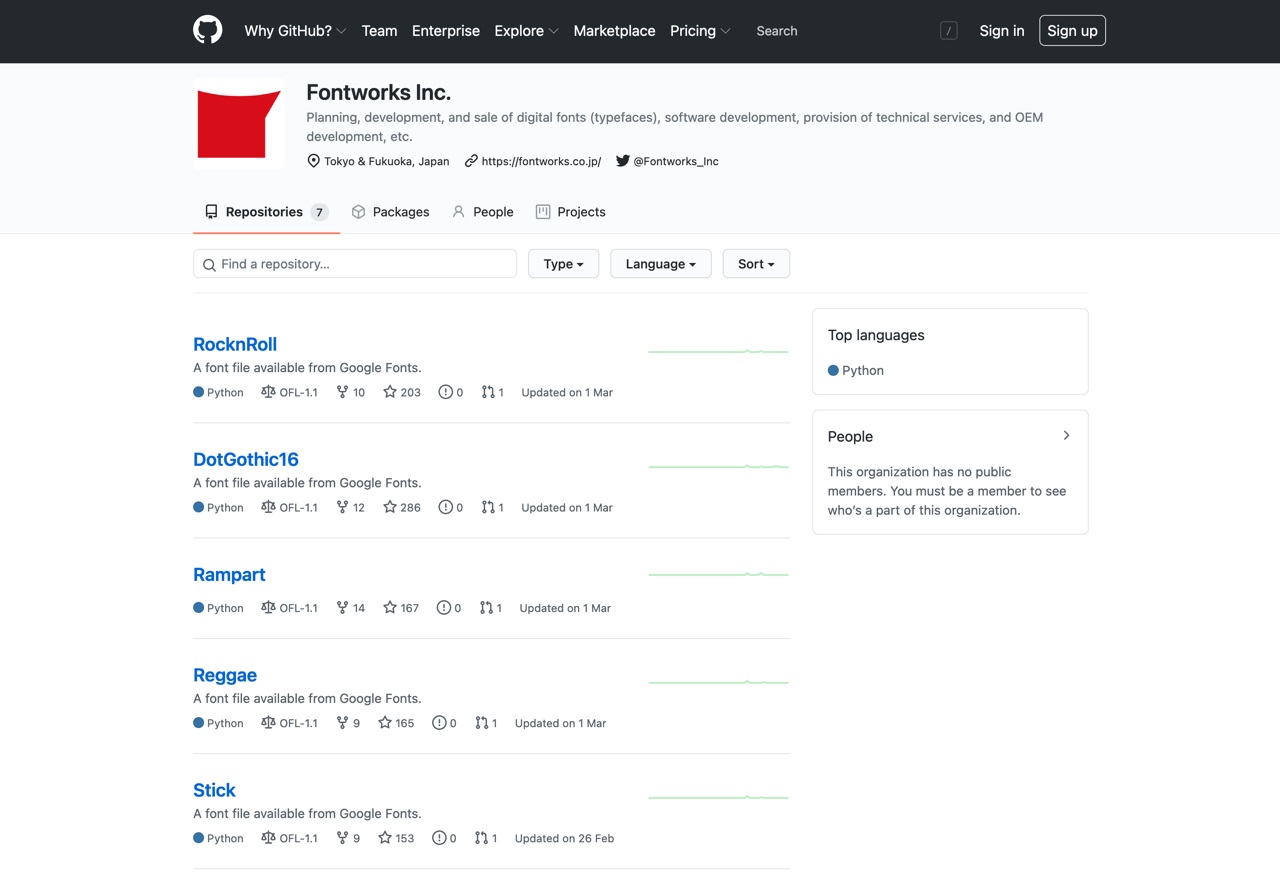The height and width of the screenshot is (896, 1280).
Task: Click the GitHub octocat logo
Action: coord(208,30)
